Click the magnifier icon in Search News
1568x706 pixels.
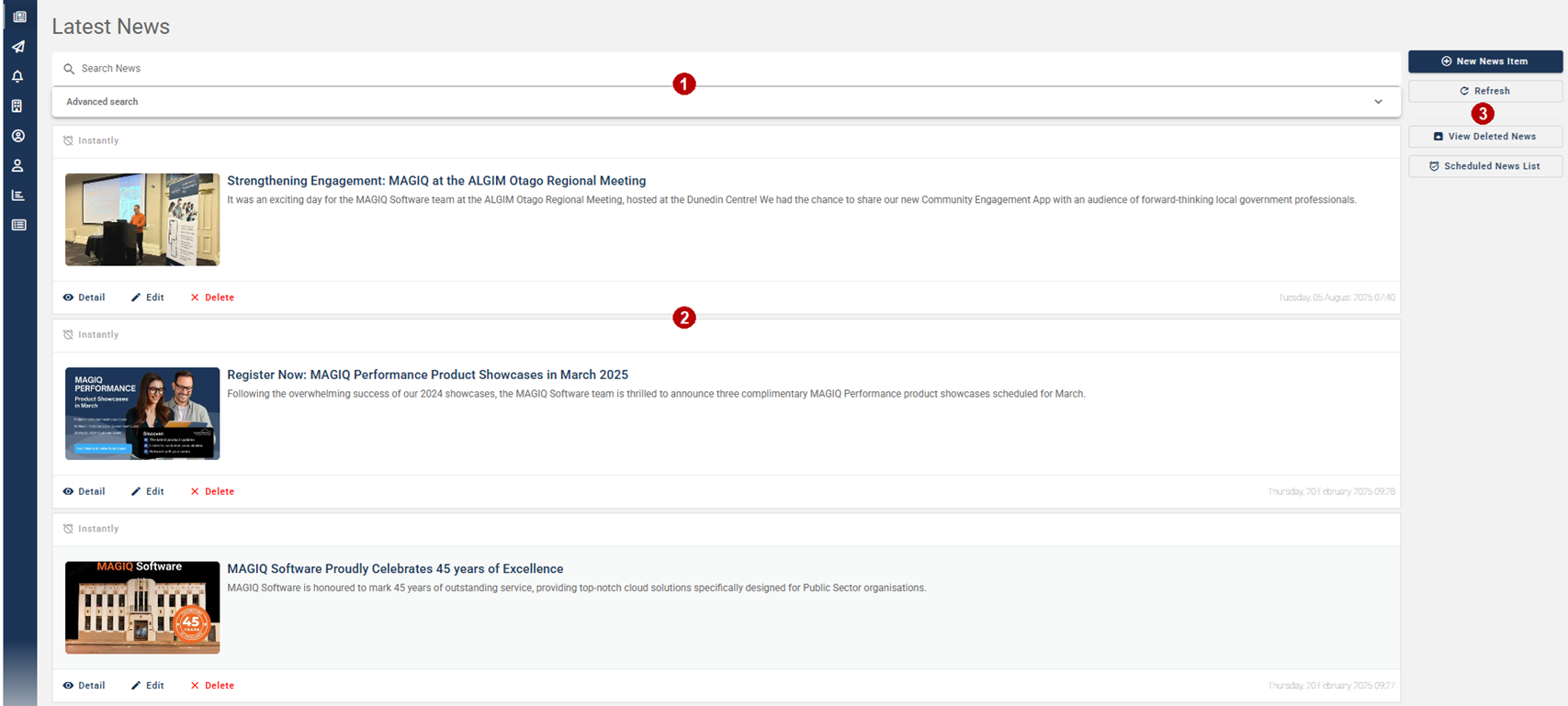pyautogui.click(x=69, y=69)
